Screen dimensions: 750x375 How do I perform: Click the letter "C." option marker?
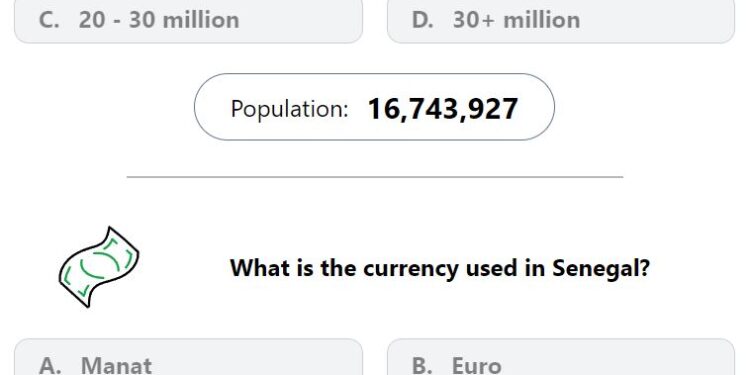tap(49, 20)
